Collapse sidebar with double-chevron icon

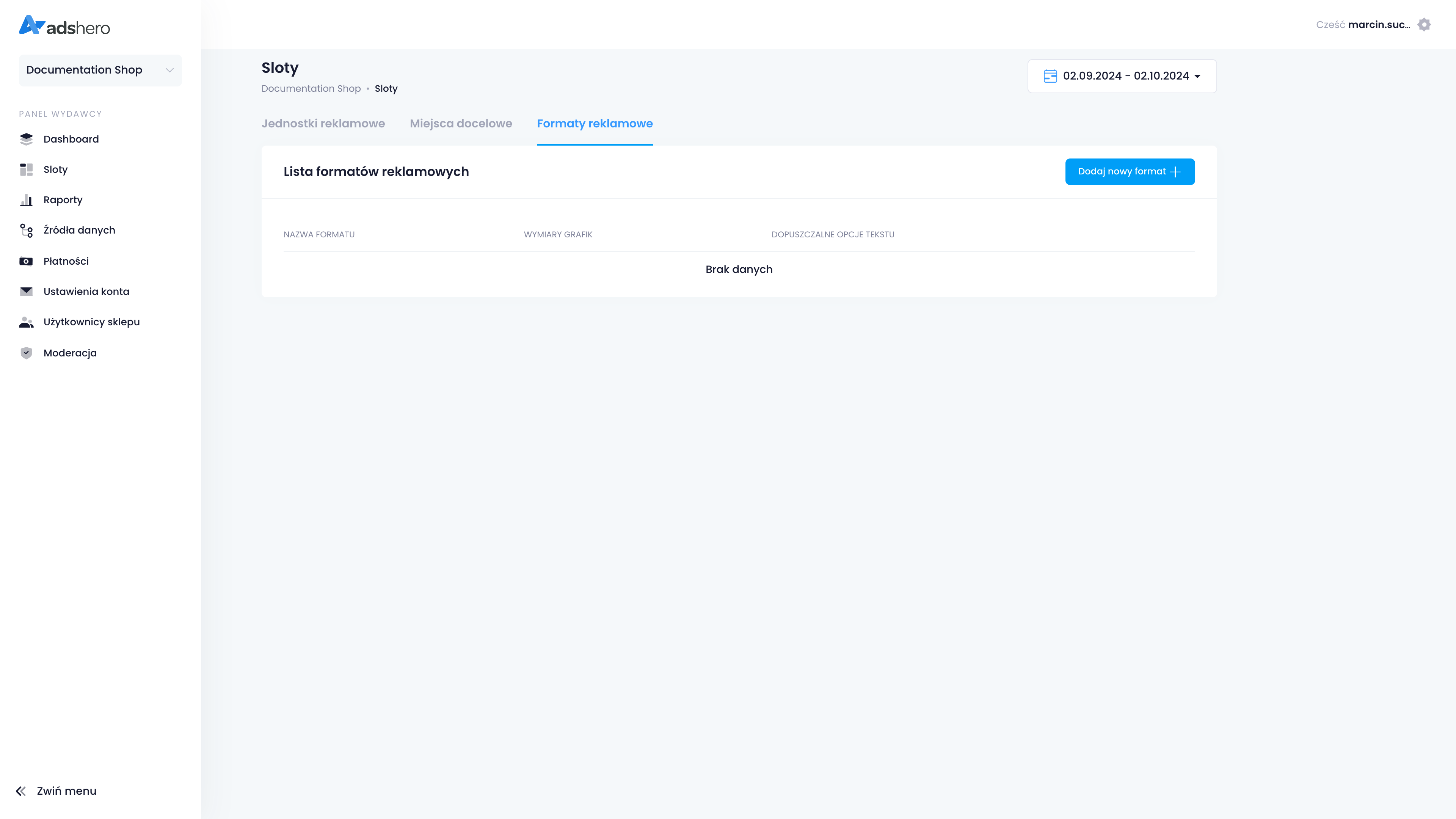point(21,791)
